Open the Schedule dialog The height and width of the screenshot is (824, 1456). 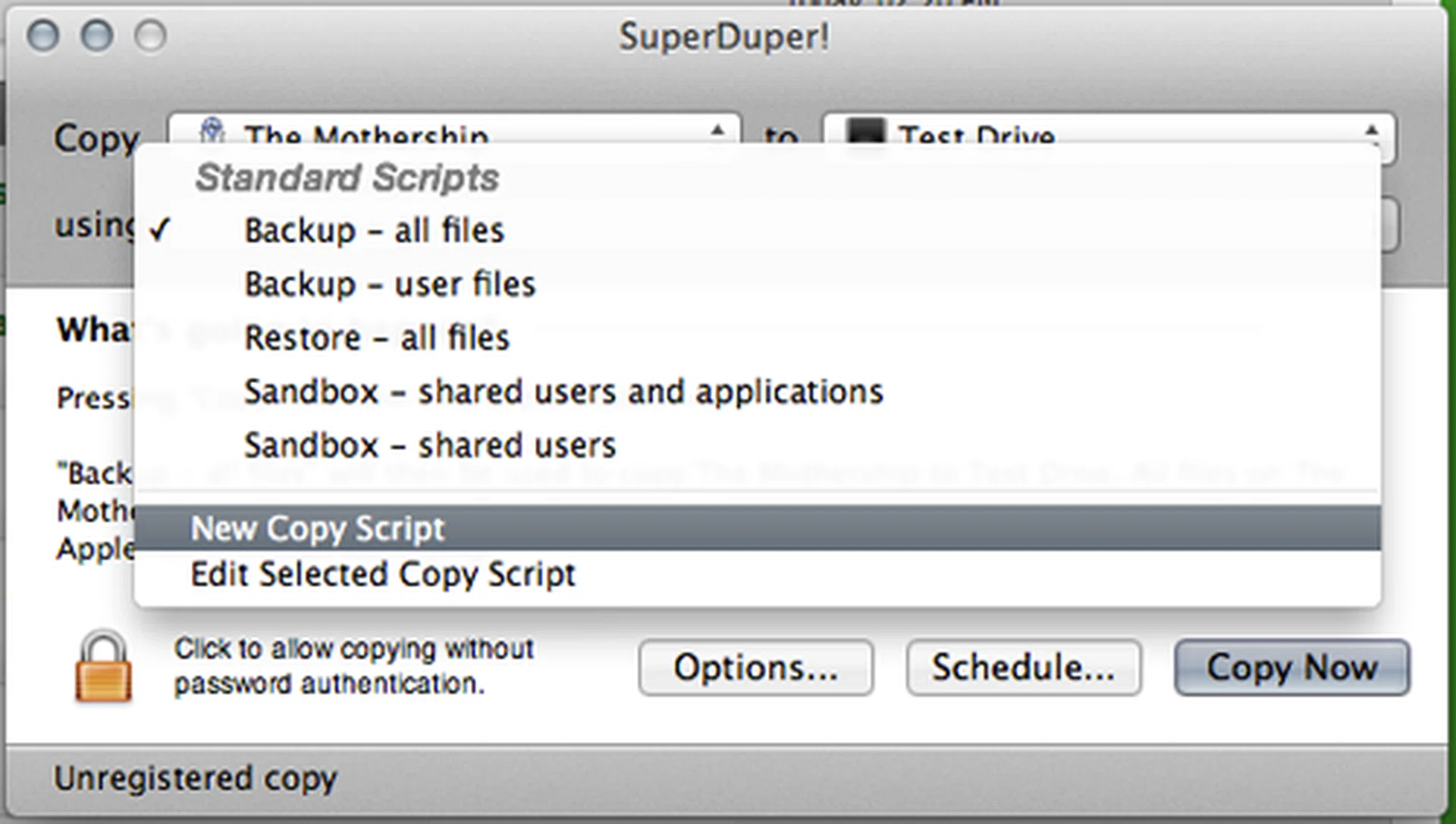pyautogui.click(x=1022, y=668)
